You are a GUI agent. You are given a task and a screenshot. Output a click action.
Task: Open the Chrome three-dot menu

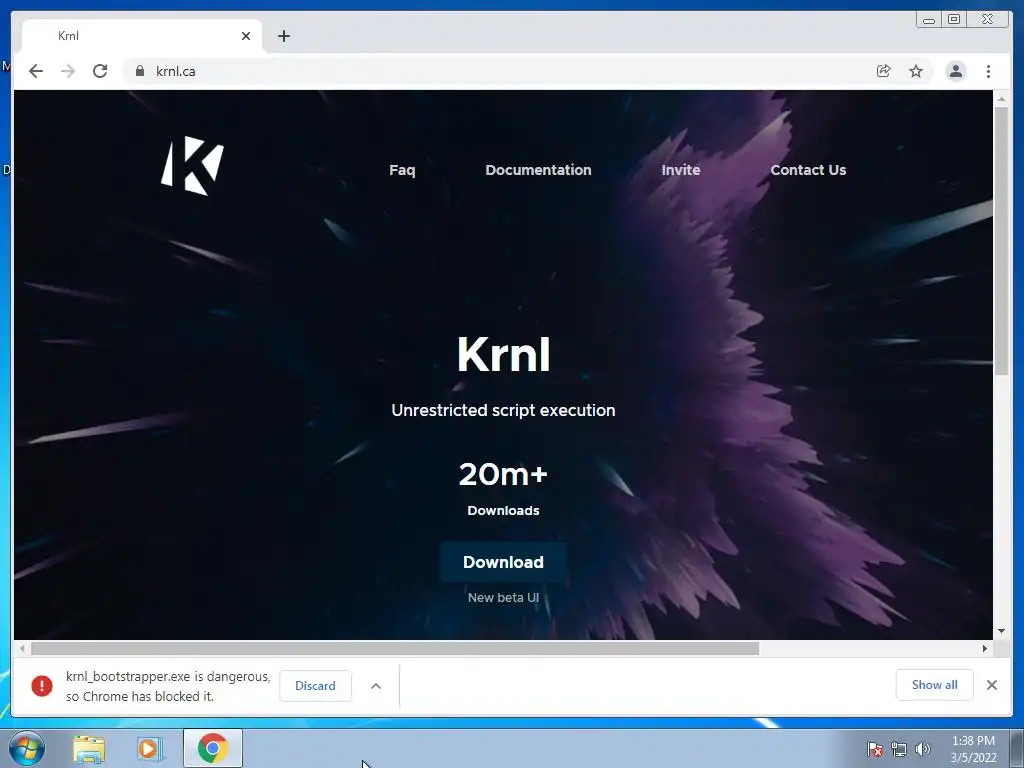click(988, 71)
